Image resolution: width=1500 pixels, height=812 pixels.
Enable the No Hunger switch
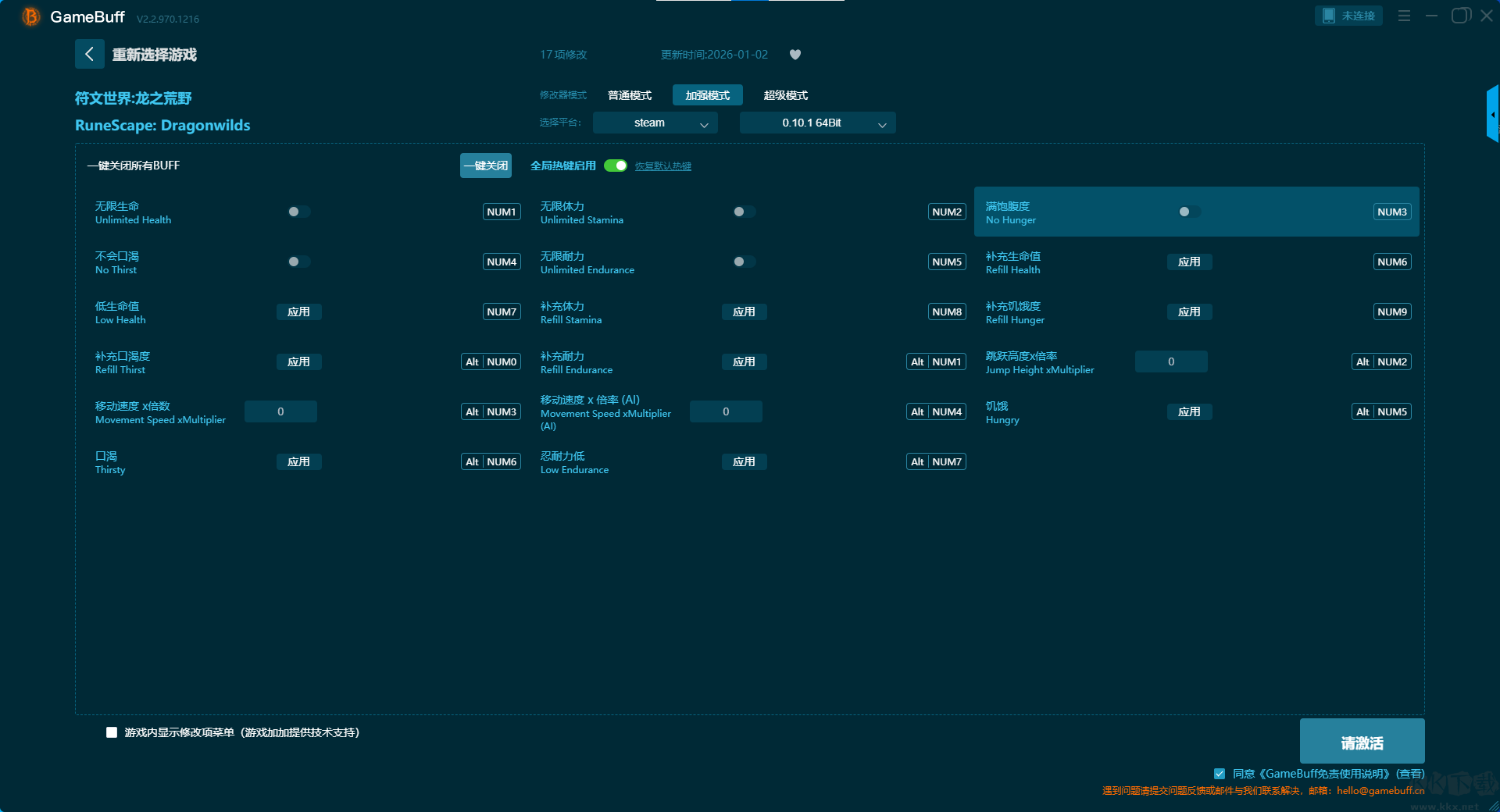coord(1189,212)
